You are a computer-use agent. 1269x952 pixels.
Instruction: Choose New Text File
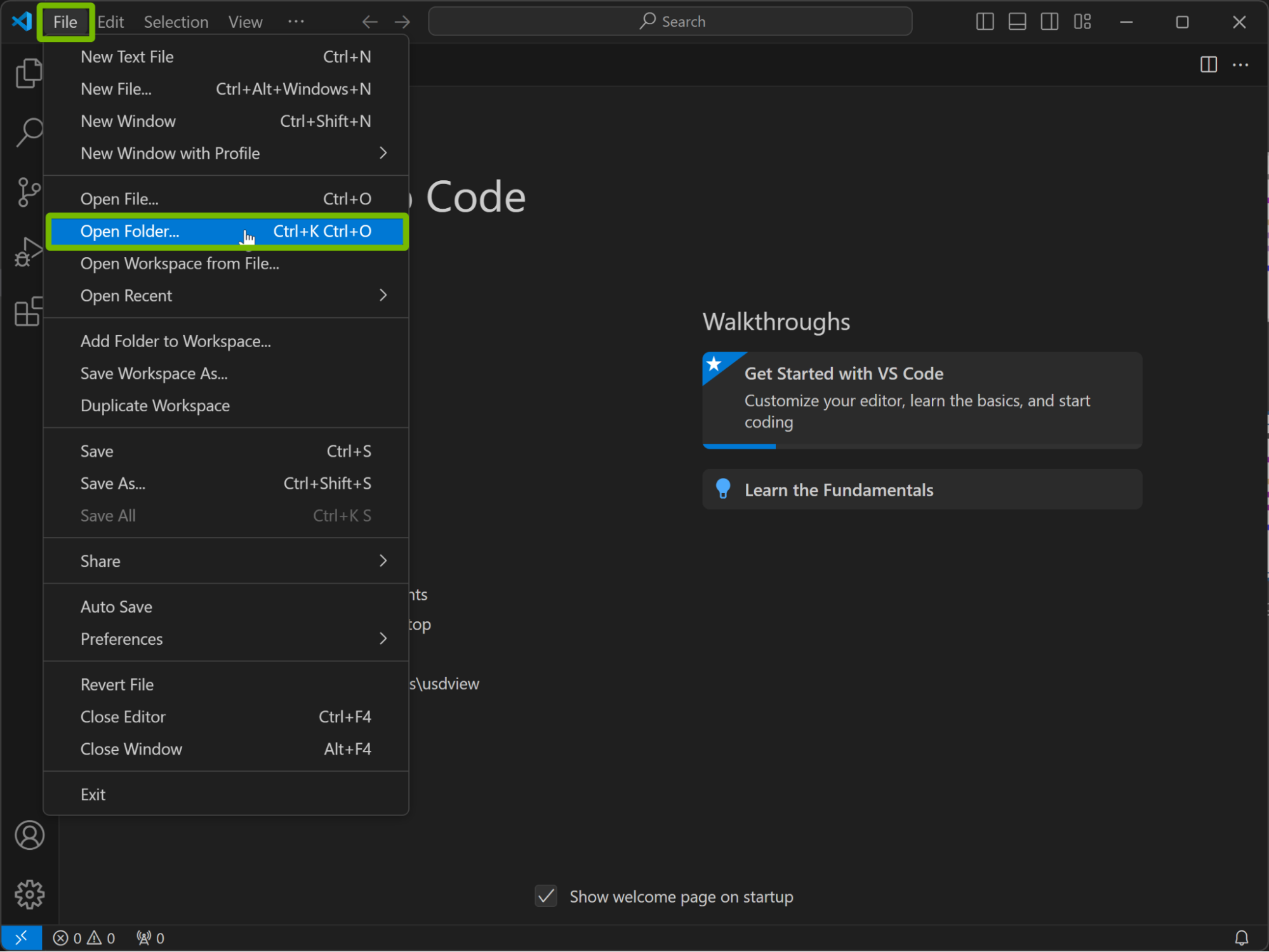pos(226,56)
